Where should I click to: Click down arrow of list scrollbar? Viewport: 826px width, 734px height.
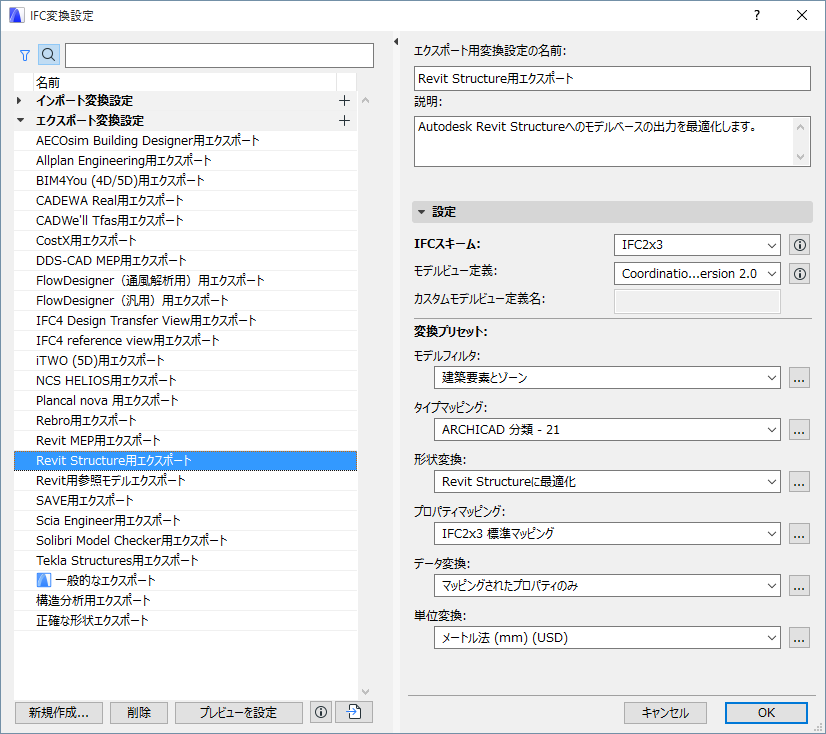(x=366, y=691)
